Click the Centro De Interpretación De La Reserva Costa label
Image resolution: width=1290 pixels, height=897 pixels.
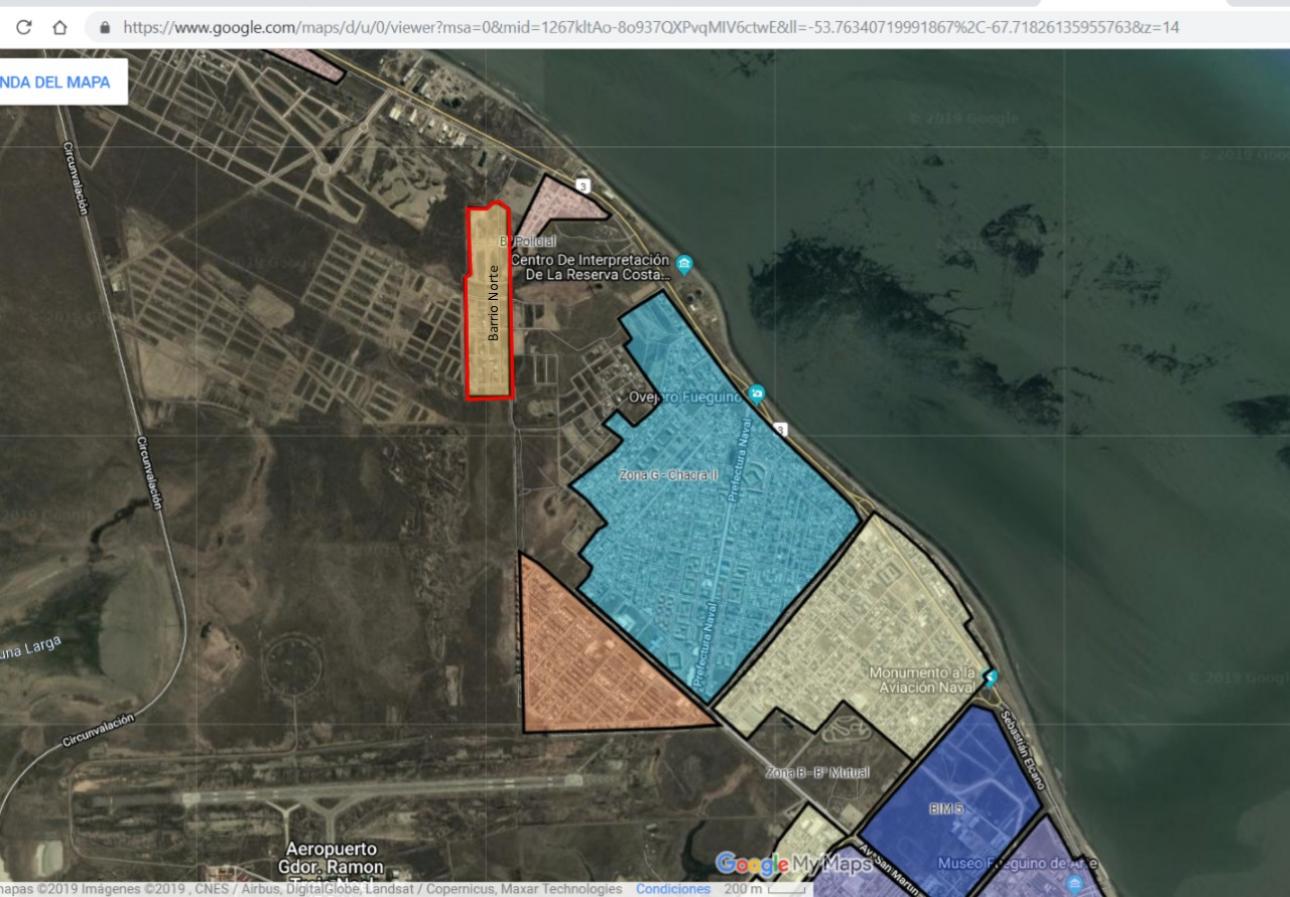tap(590, 267)
